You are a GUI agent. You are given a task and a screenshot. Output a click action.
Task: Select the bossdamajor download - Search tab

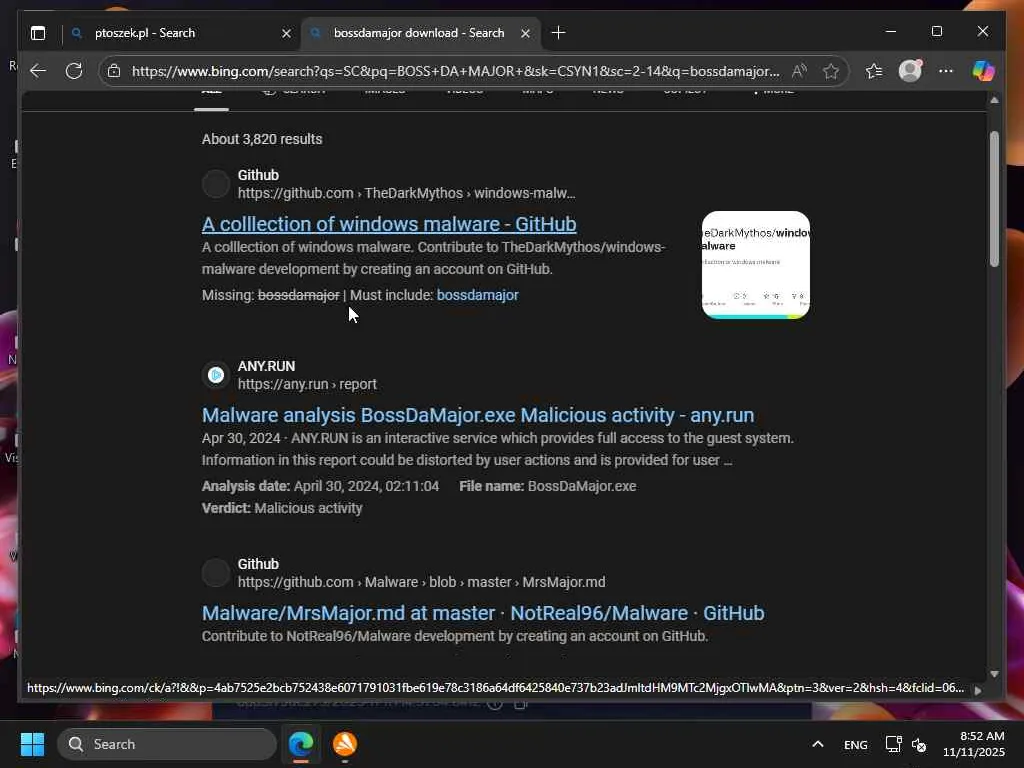click(x=421, y=33)
